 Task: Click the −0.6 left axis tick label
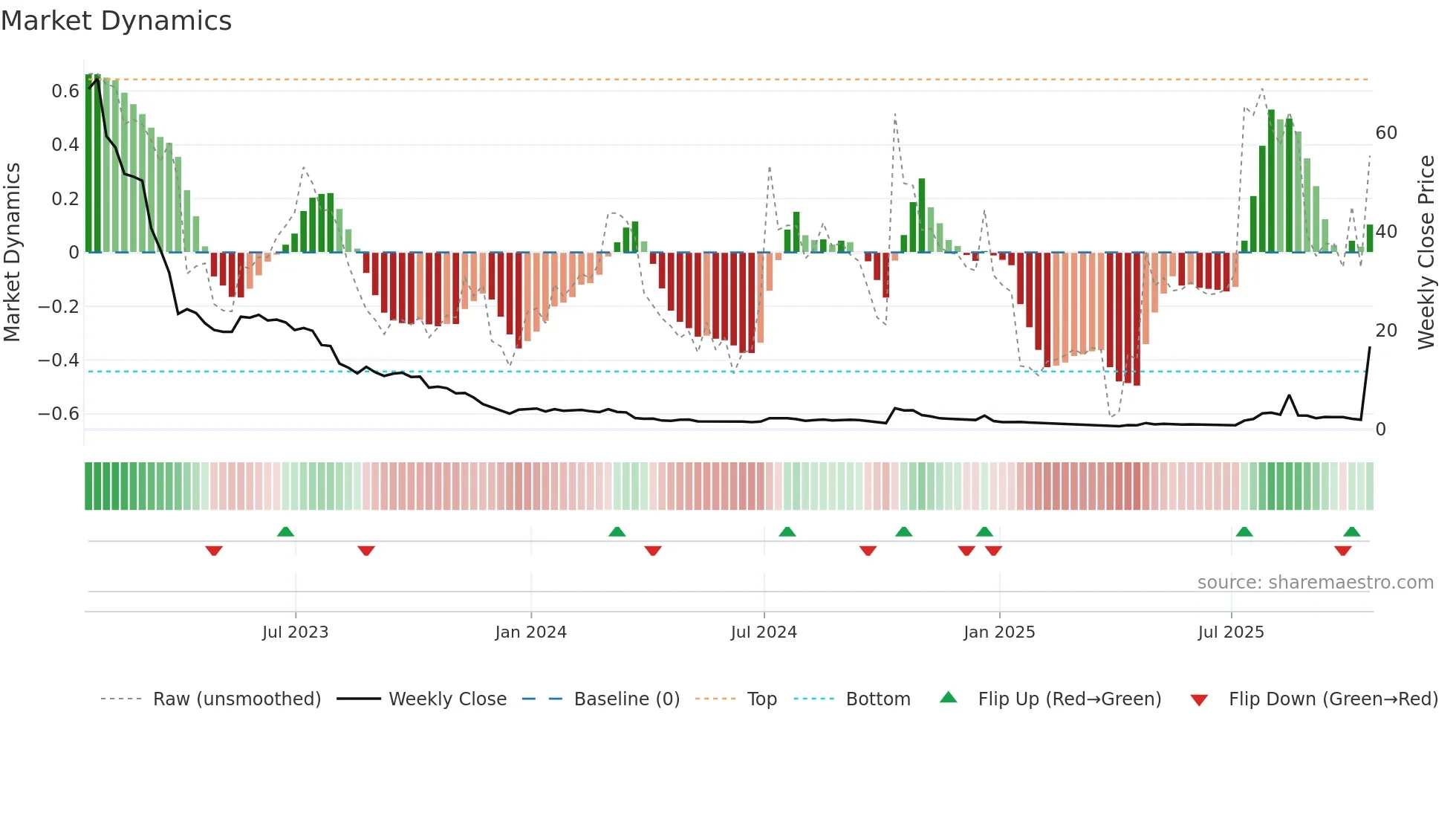coord(59,414)
